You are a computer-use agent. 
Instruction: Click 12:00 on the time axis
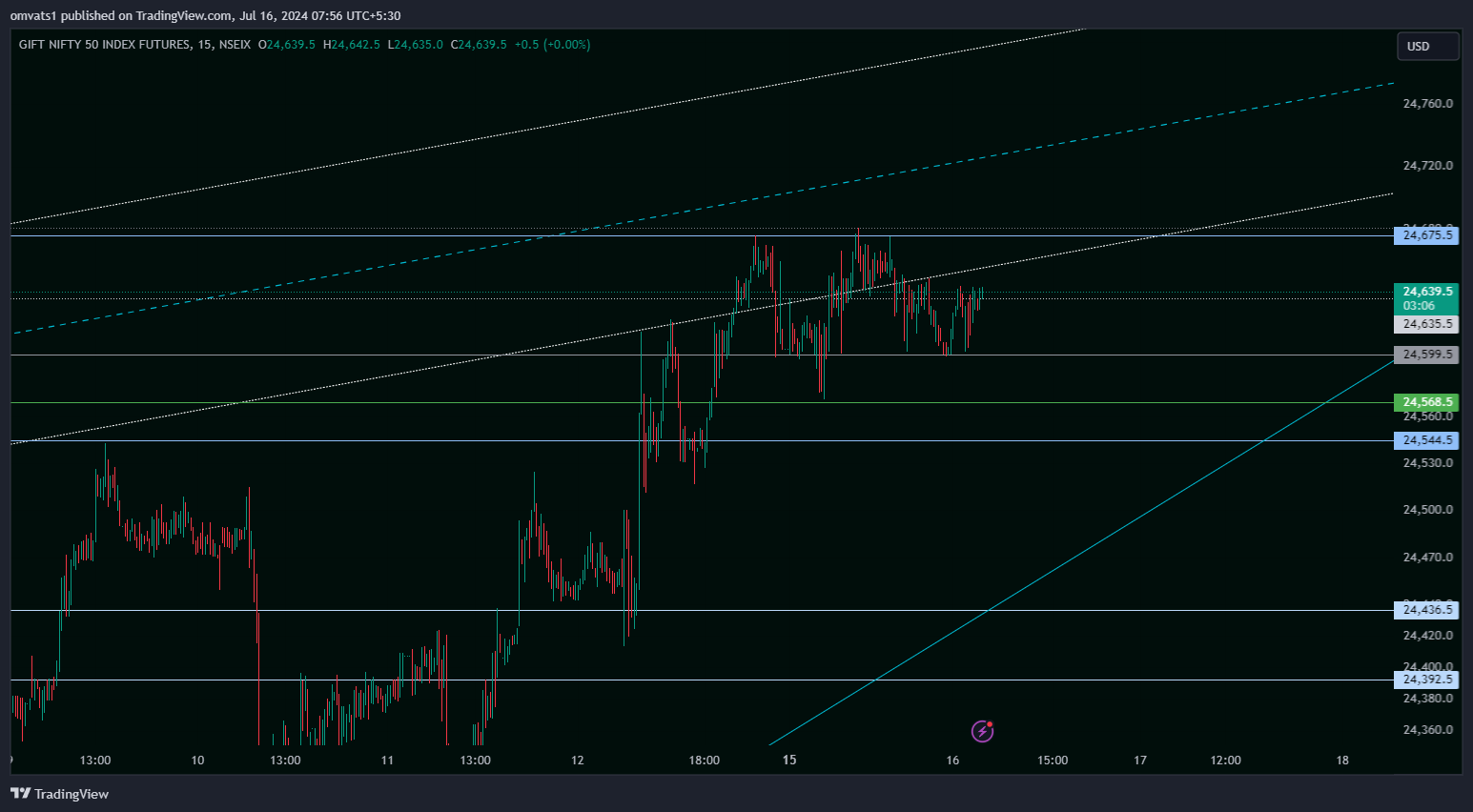[1226, 761]
